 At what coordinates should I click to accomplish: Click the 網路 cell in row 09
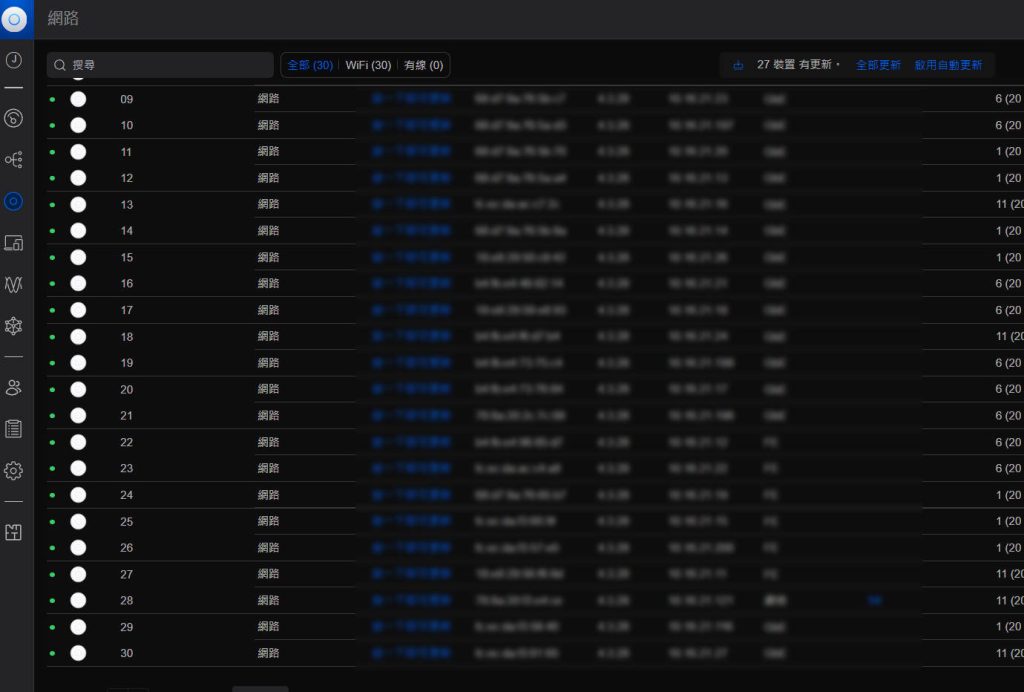click(x=268, y=99)
